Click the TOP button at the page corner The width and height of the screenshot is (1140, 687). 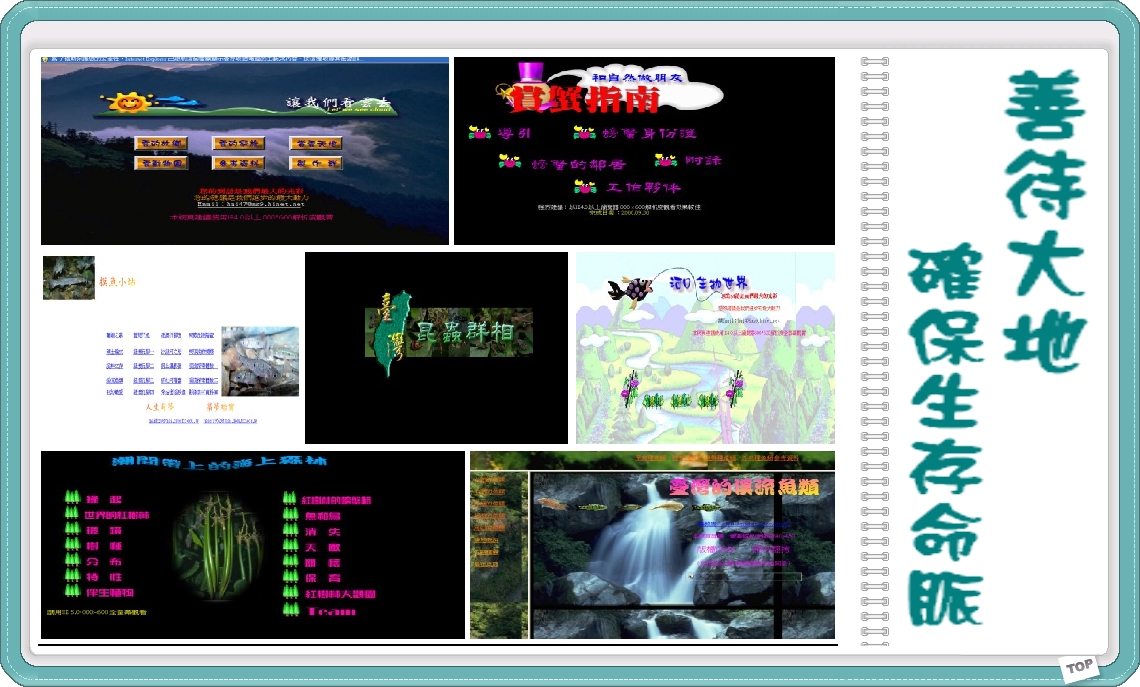(x=1080, y=667)
